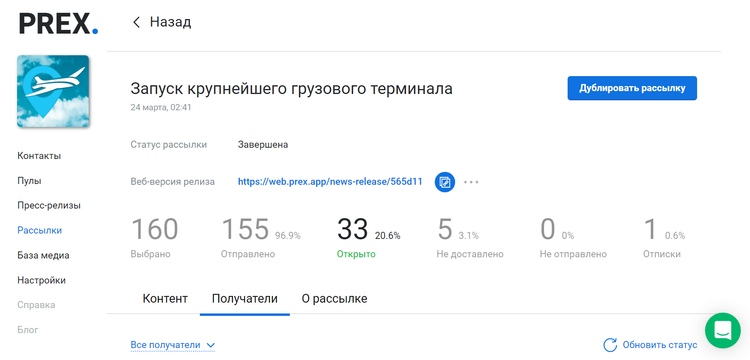Switch to the Контент tab
Image resolution: width=750 pixels, height=360 pixels.
[x=165, y=299]
